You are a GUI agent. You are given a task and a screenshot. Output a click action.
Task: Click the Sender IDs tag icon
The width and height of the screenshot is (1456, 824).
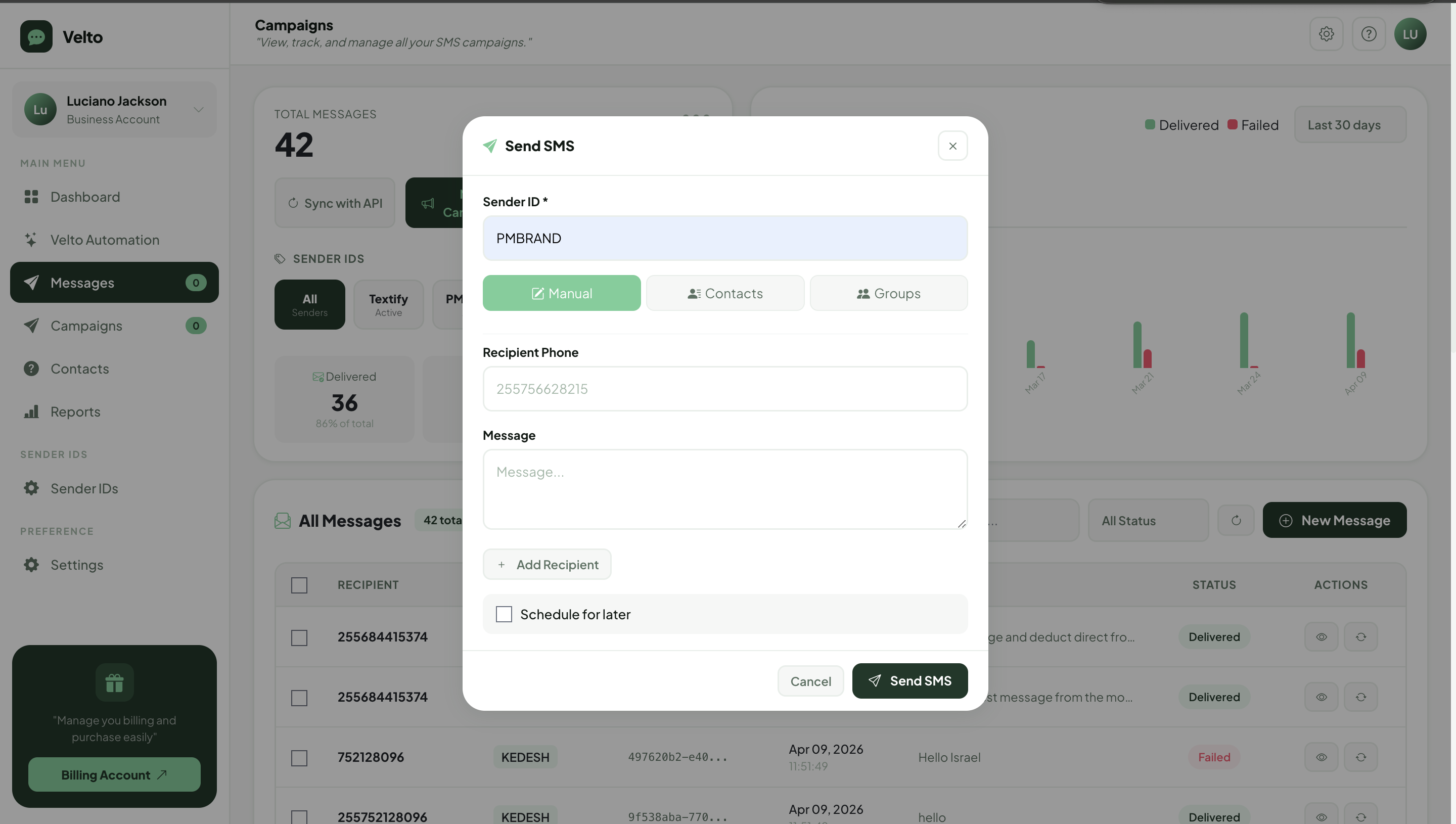(x=280, y=259)
